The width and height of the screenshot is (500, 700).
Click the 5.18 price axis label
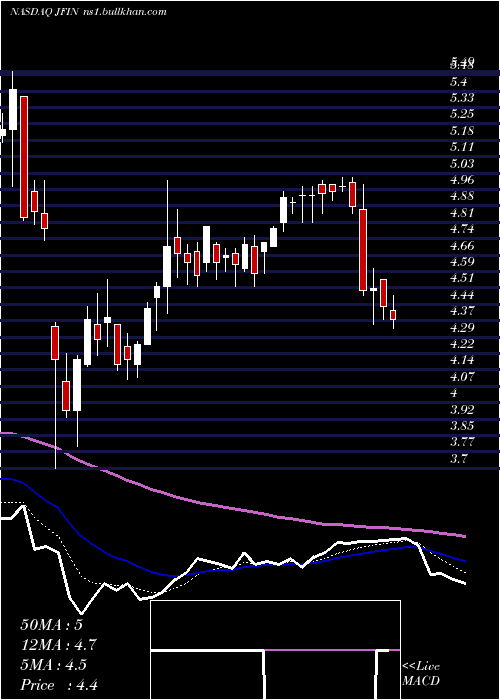[x=462, y=131]
